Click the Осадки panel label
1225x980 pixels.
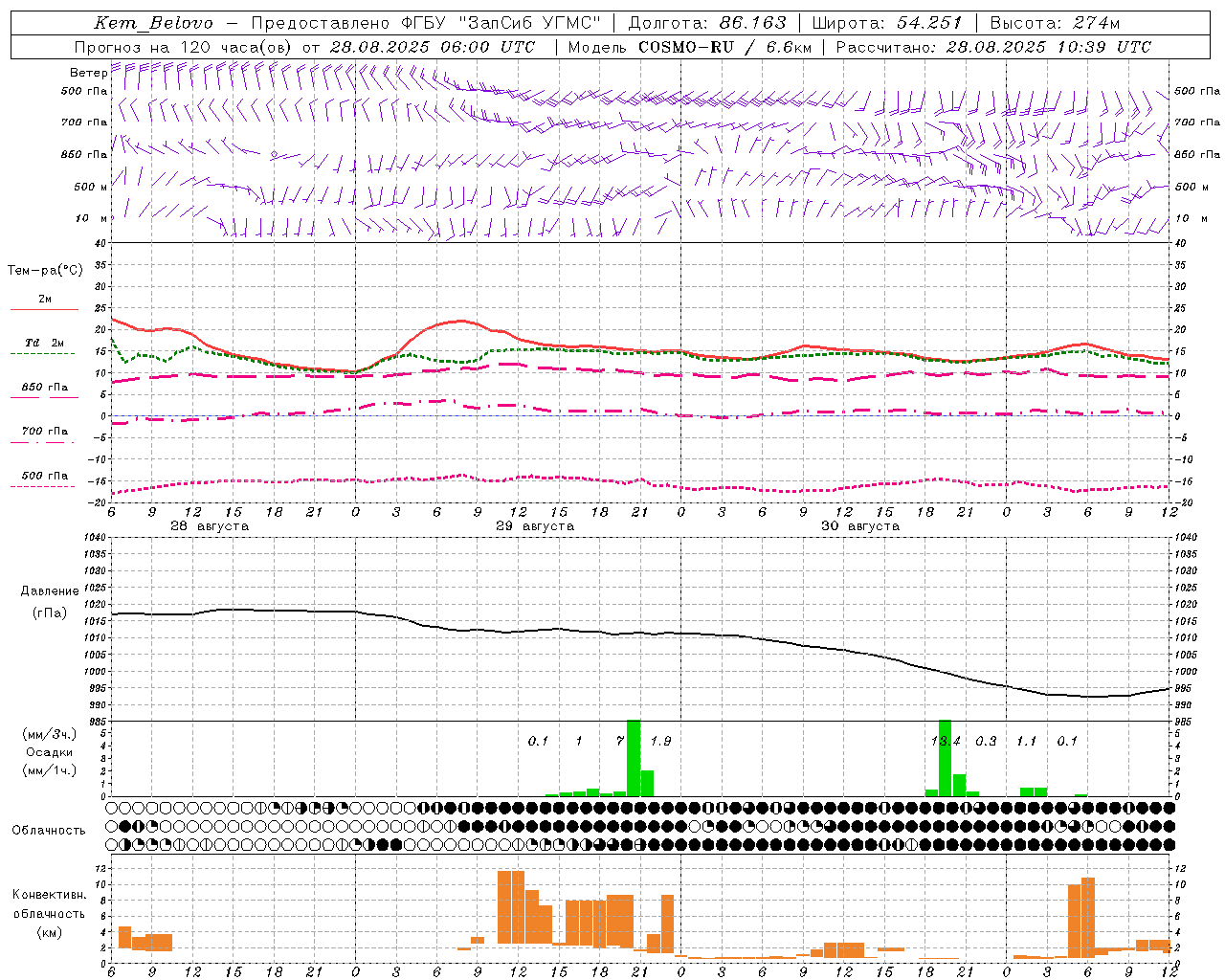[x=49, y=752]
